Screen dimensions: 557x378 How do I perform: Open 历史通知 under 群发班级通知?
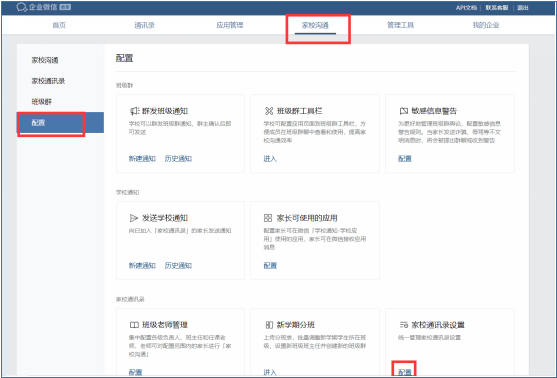178,159
